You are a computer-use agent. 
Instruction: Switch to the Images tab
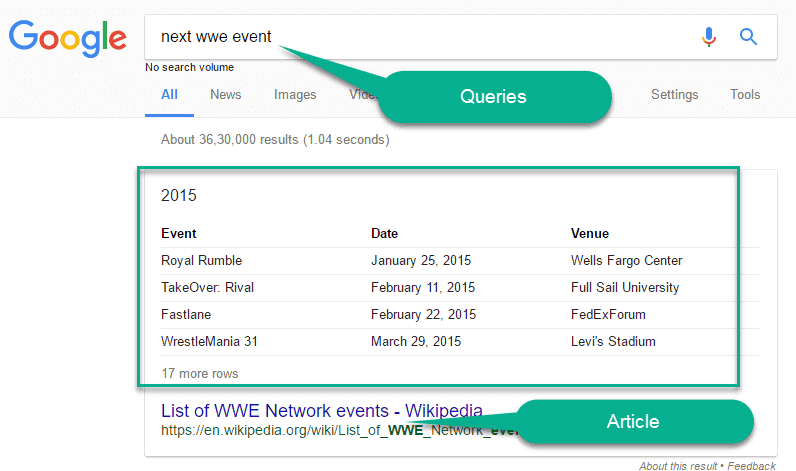click(295, 94)
